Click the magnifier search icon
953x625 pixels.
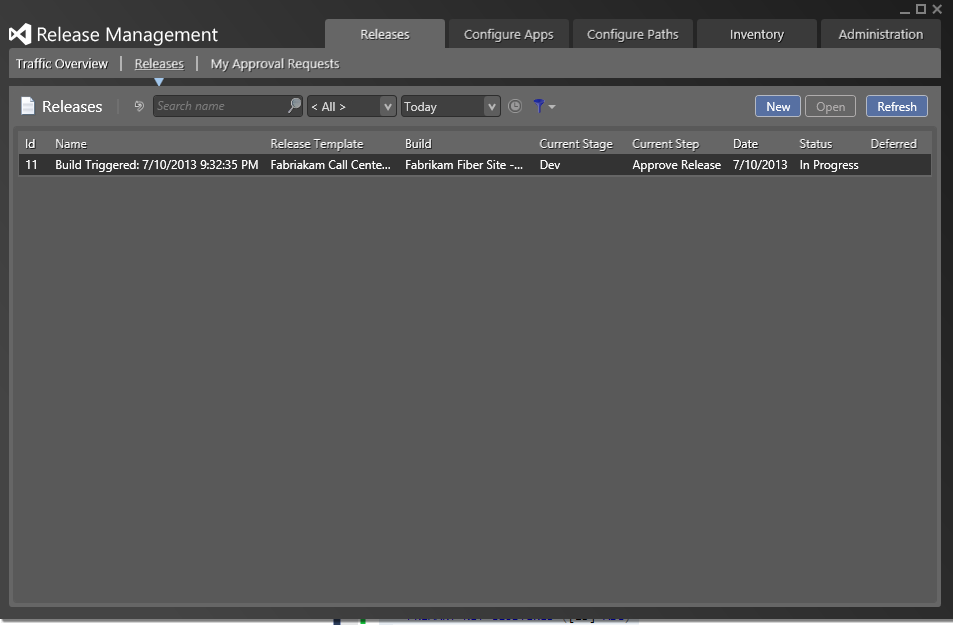pyautogui.click(x=294, y=105)
